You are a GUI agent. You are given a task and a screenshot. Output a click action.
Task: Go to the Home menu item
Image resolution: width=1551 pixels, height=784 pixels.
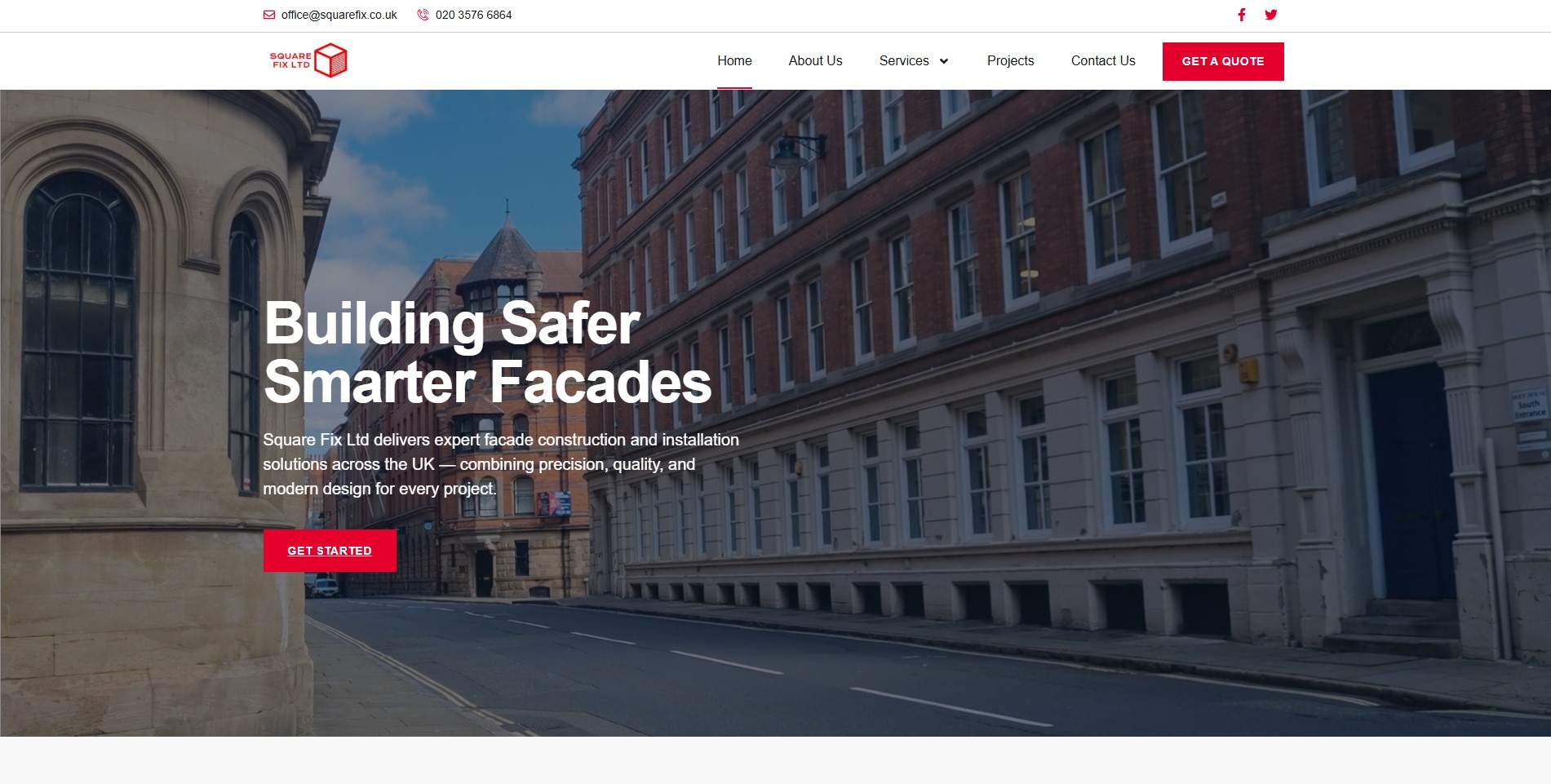click(734, 61)
